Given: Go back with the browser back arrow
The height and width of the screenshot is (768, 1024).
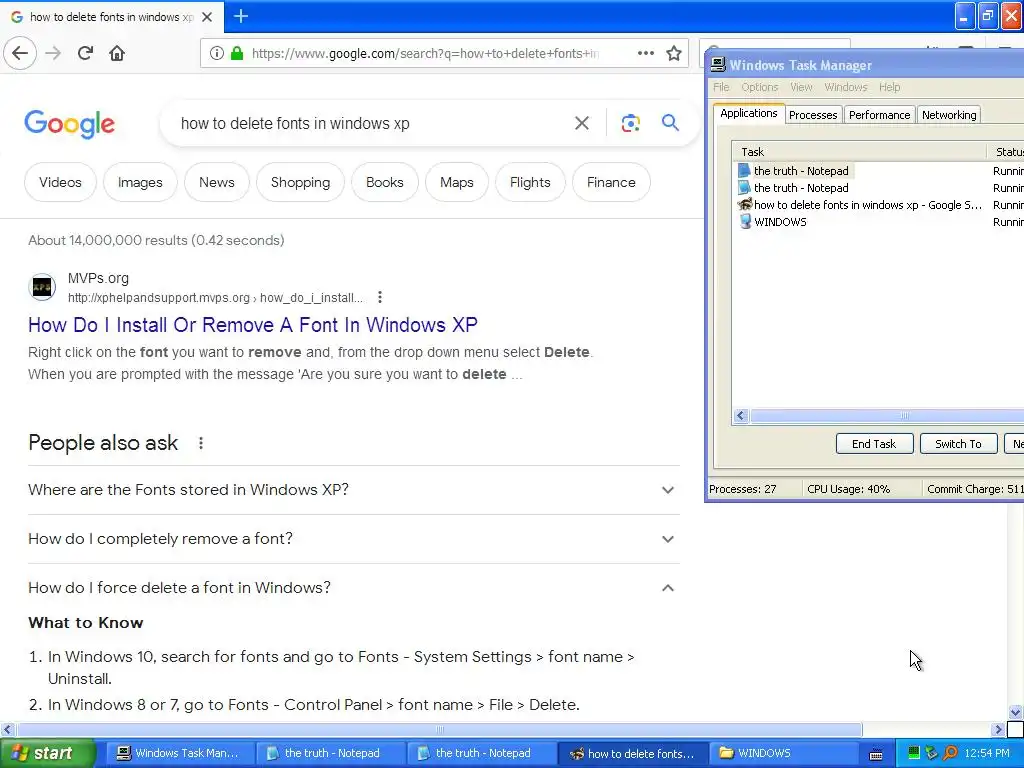Looking at the screenshot, I should [x=20, y=53].
